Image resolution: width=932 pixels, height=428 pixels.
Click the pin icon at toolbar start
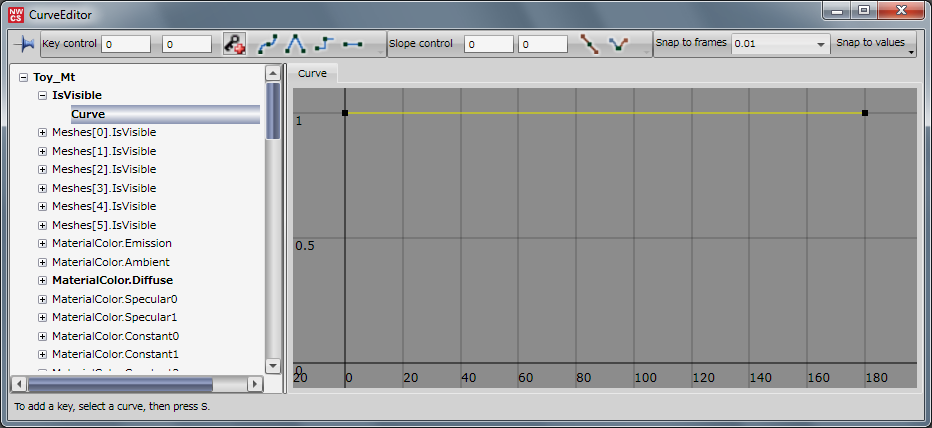[26, 45]
